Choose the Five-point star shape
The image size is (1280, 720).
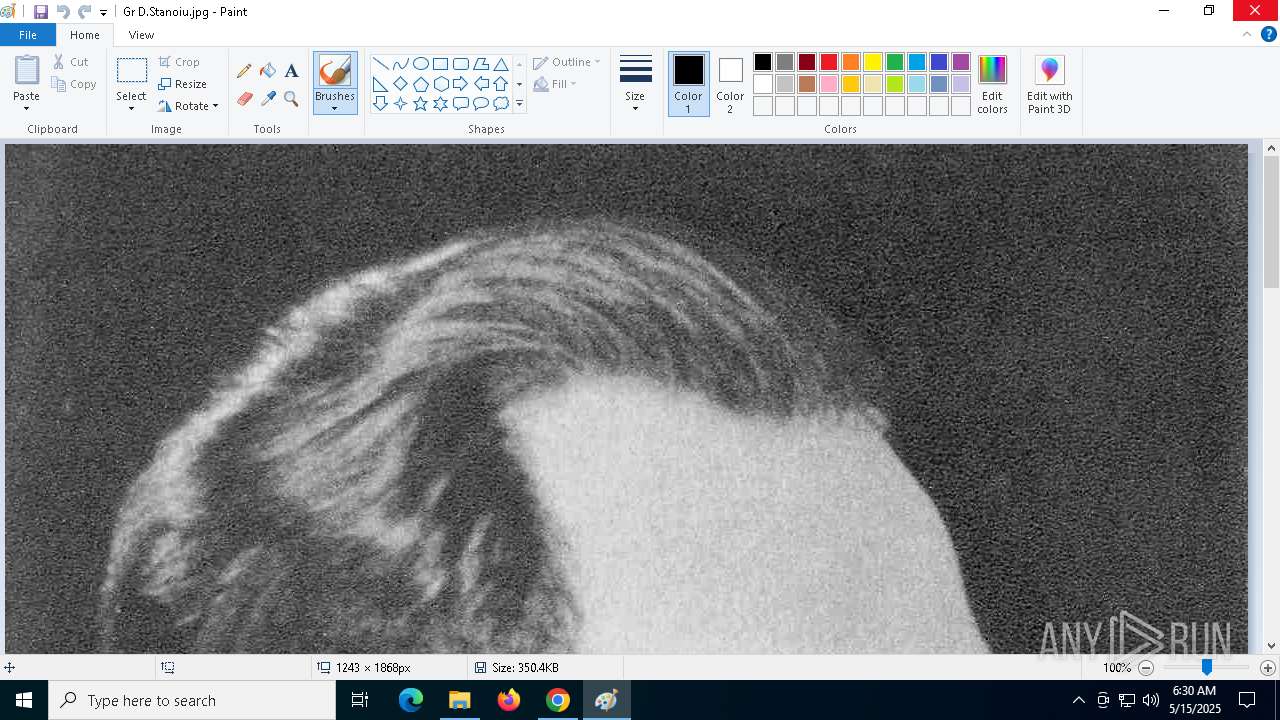tap(420, 103)
